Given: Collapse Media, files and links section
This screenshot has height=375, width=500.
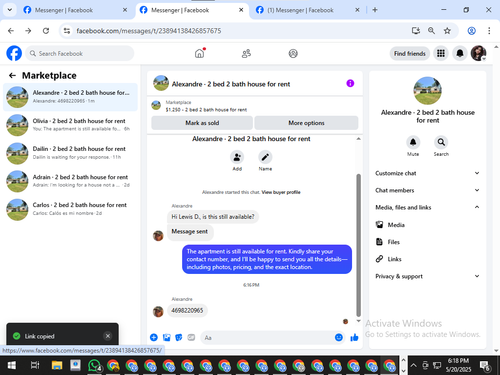Looking at the screenshot, I should (x=427, y=207).
